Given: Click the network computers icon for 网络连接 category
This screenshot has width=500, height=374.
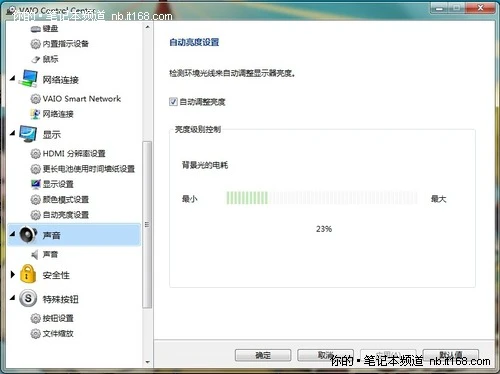Looking at the screenshot, I should click(28, 79).
